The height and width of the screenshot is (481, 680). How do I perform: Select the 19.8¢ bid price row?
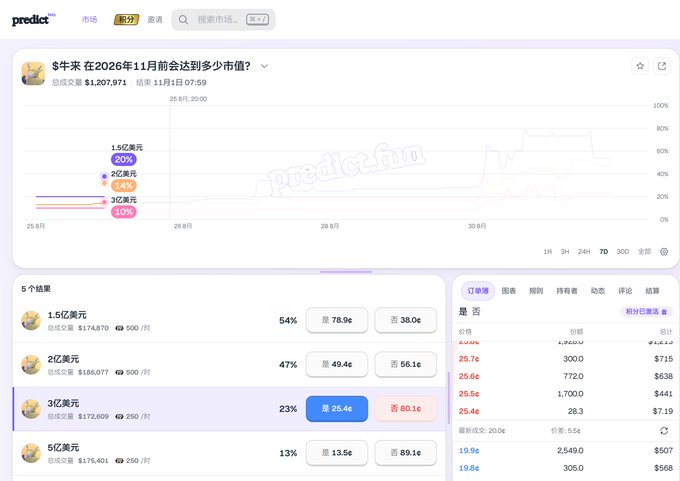566,468
